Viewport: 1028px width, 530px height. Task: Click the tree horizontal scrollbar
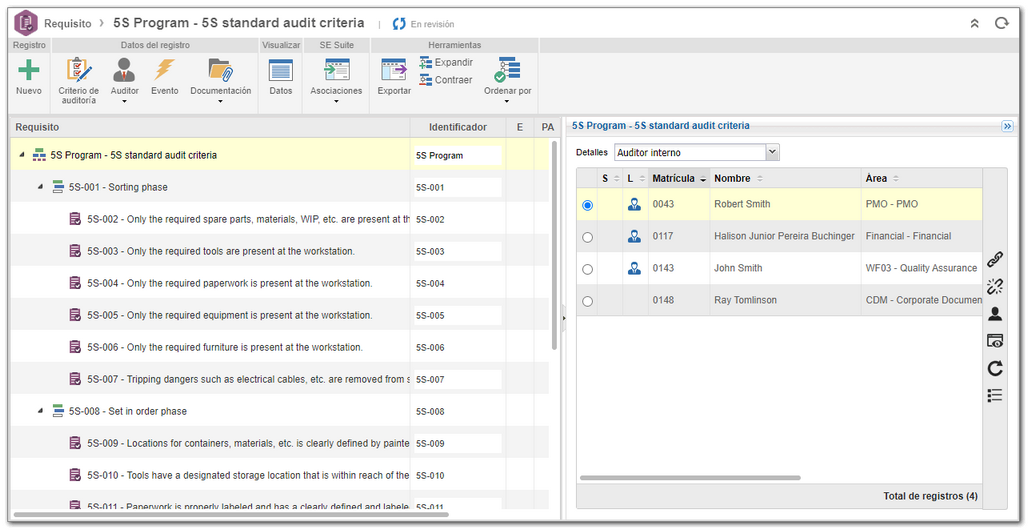tap(231, 515)
